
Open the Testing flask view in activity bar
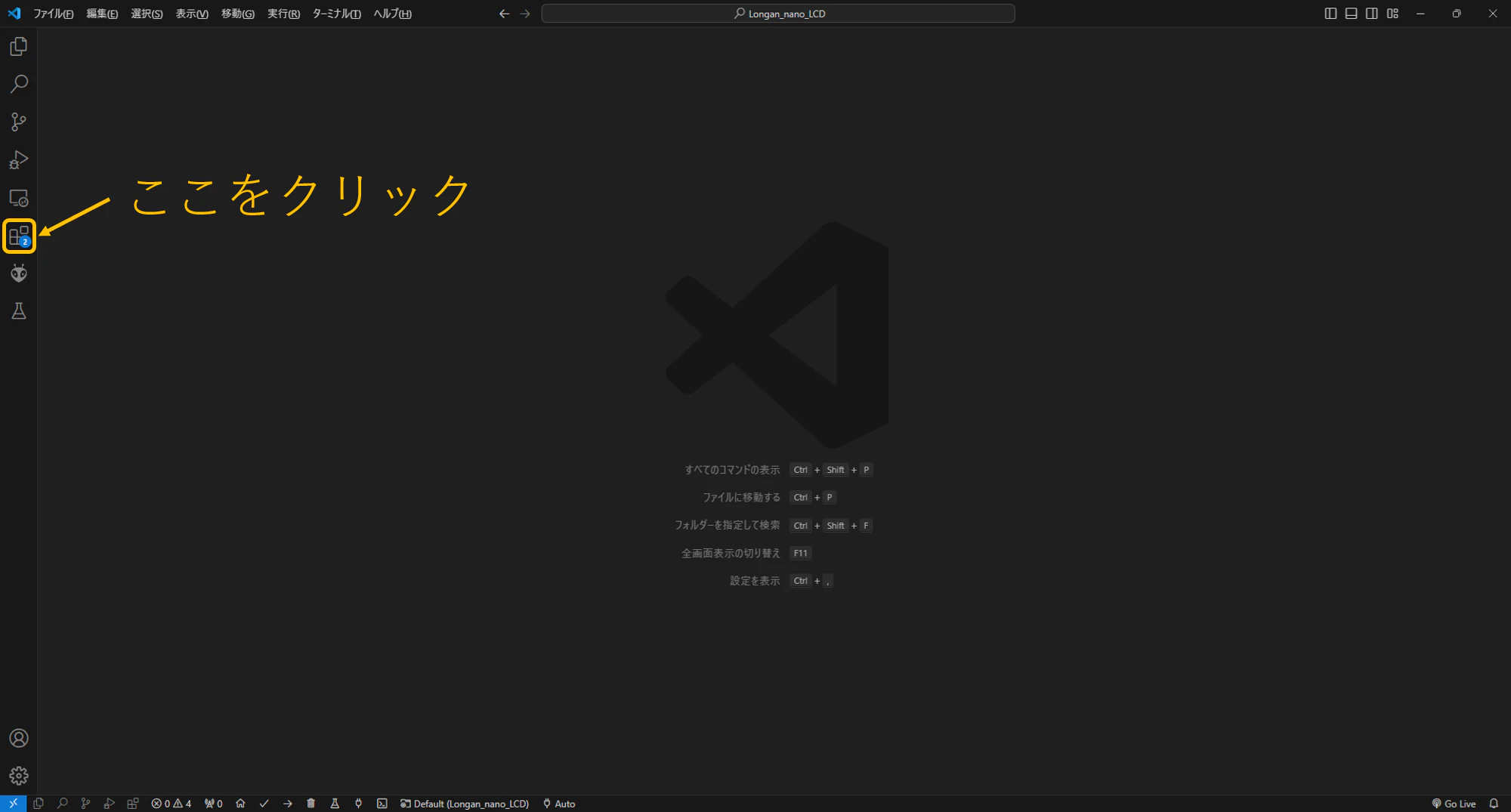pos(19,311)
